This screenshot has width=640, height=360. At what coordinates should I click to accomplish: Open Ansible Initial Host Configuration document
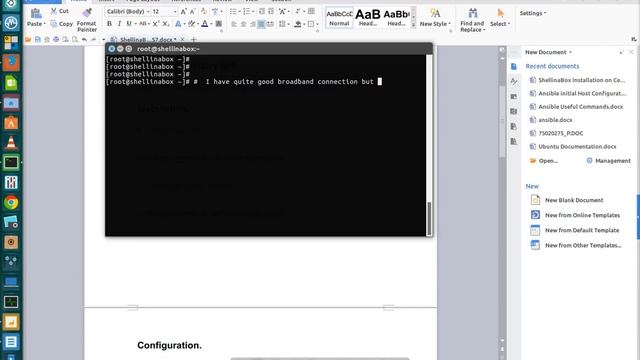(578, 93)
